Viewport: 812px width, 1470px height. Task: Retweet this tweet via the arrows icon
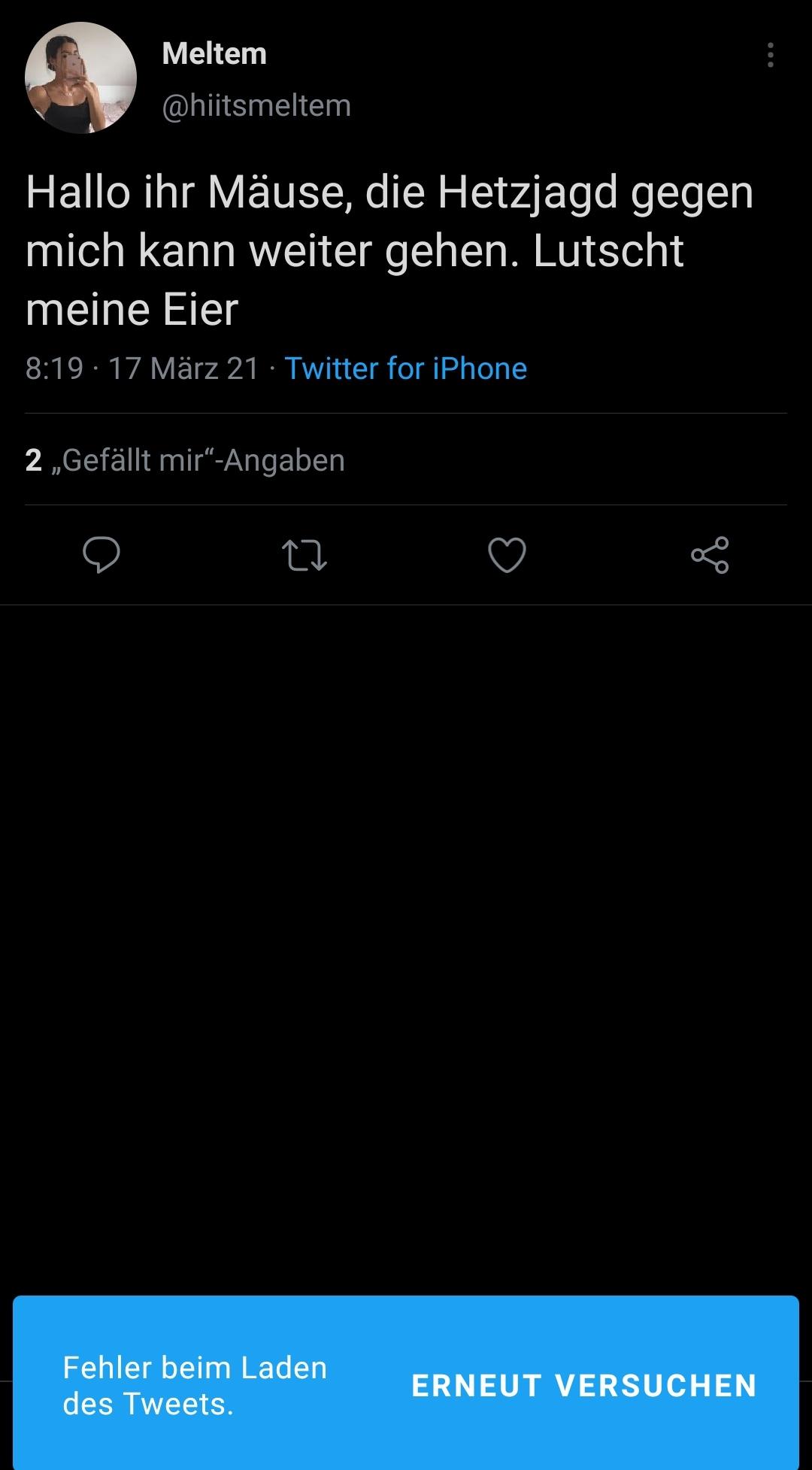(x=304, y=556)
